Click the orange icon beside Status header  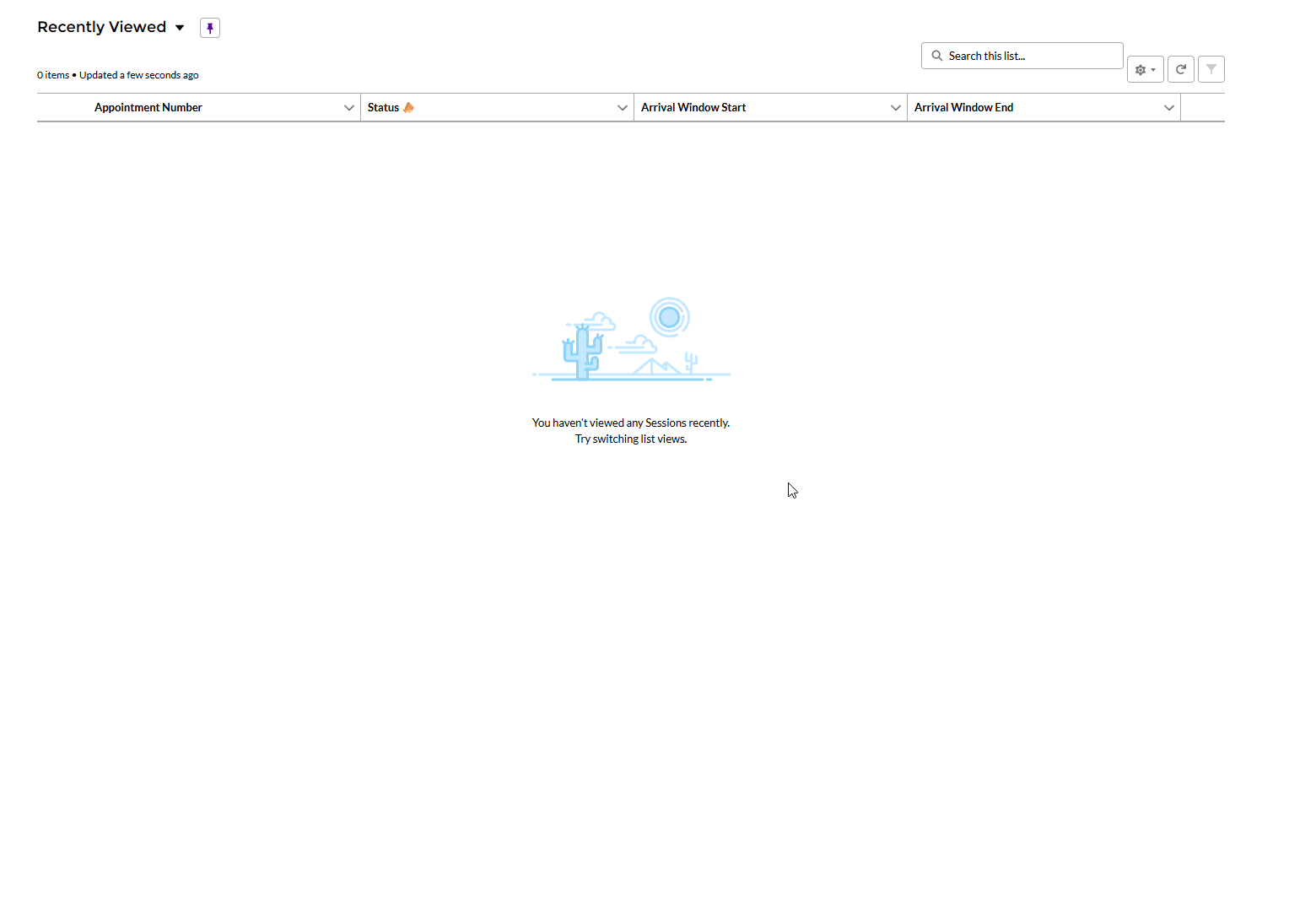(409, 107)
